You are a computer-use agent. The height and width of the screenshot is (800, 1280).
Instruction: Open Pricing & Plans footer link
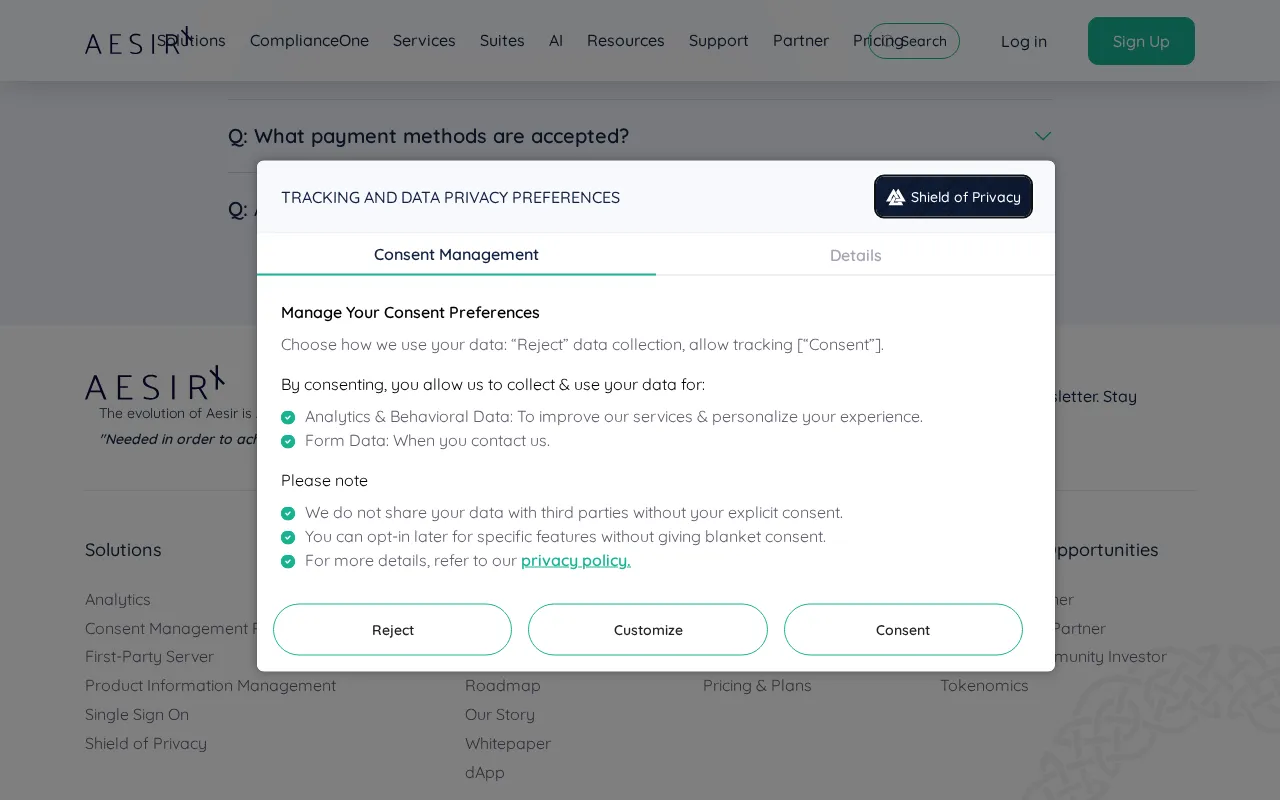point(757,686)
